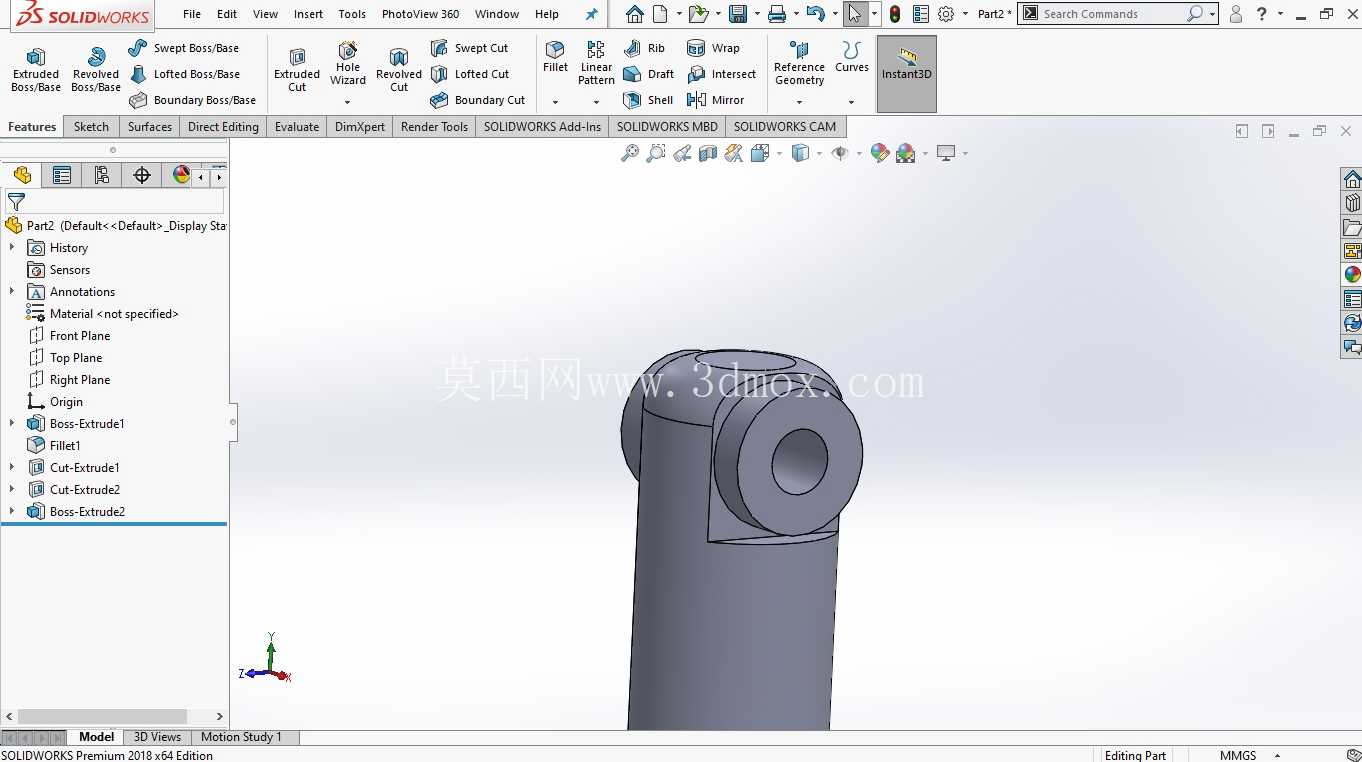Screen dimensions: 1362x762
Task: Expand the Boss-Extrude2 feature
Action: point(12,511)
